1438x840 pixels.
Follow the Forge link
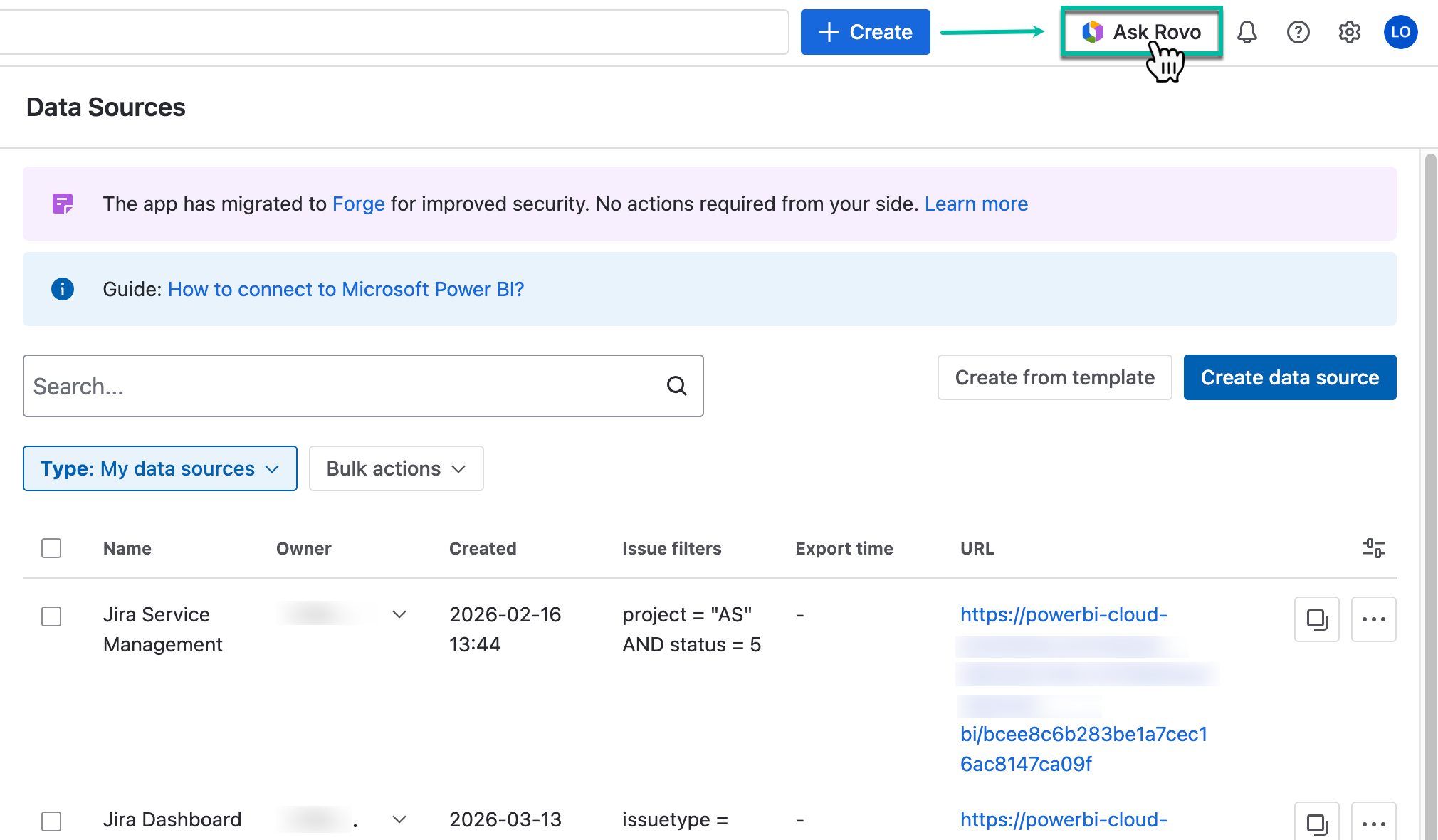click(359, 204)
